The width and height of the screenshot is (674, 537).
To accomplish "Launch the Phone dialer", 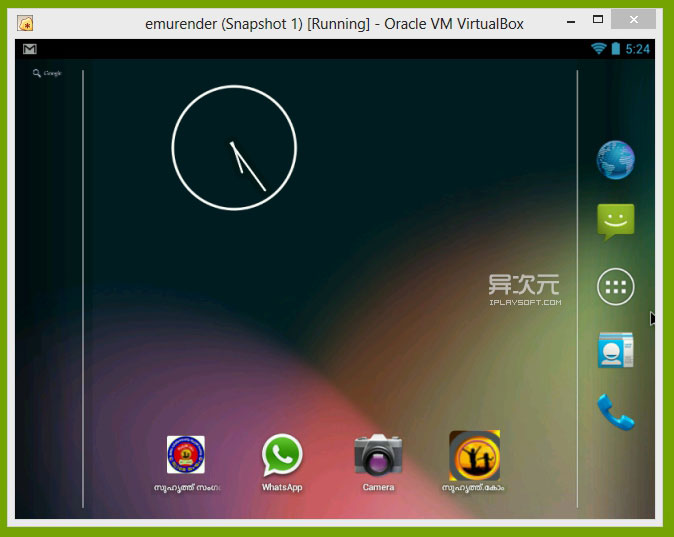I will coord(616,412).
